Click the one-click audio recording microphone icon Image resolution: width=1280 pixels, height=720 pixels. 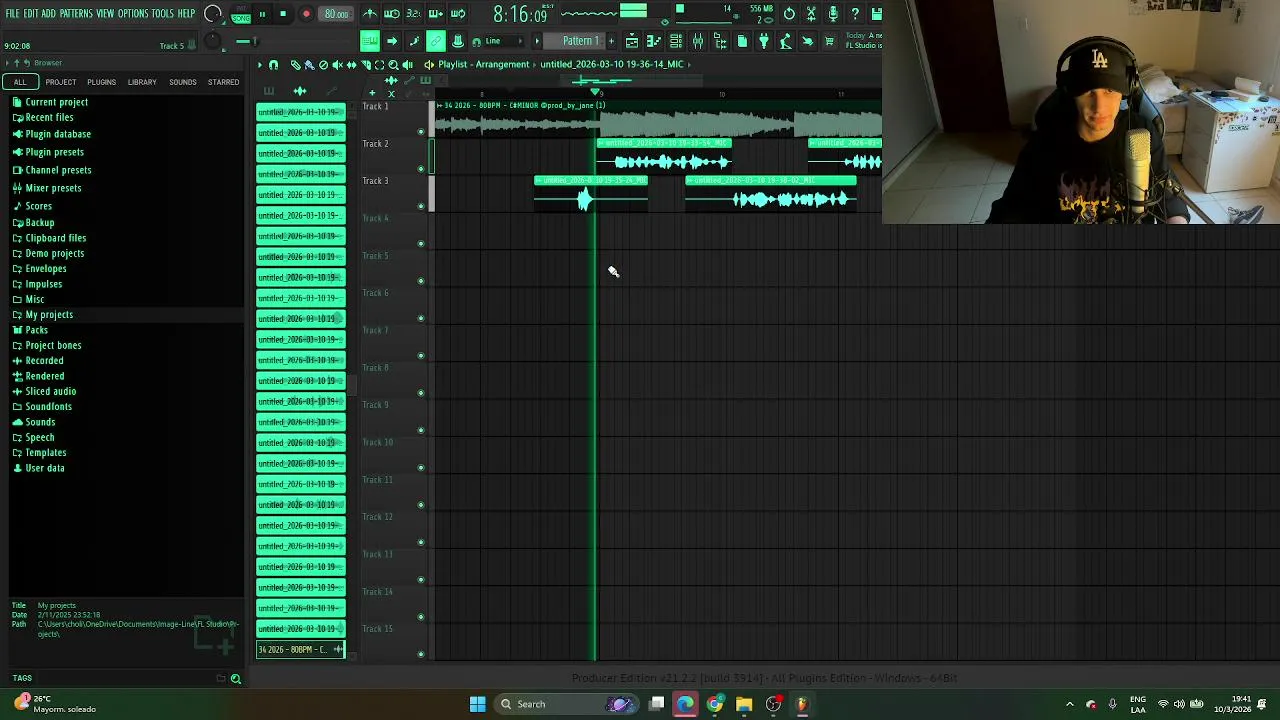tap(833, 14)
